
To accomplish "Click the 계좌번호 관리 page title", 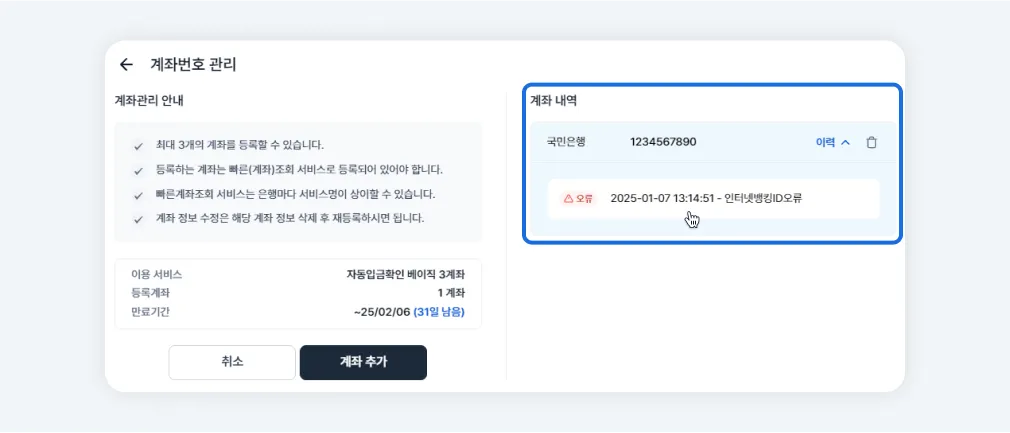I will (193, 64).
